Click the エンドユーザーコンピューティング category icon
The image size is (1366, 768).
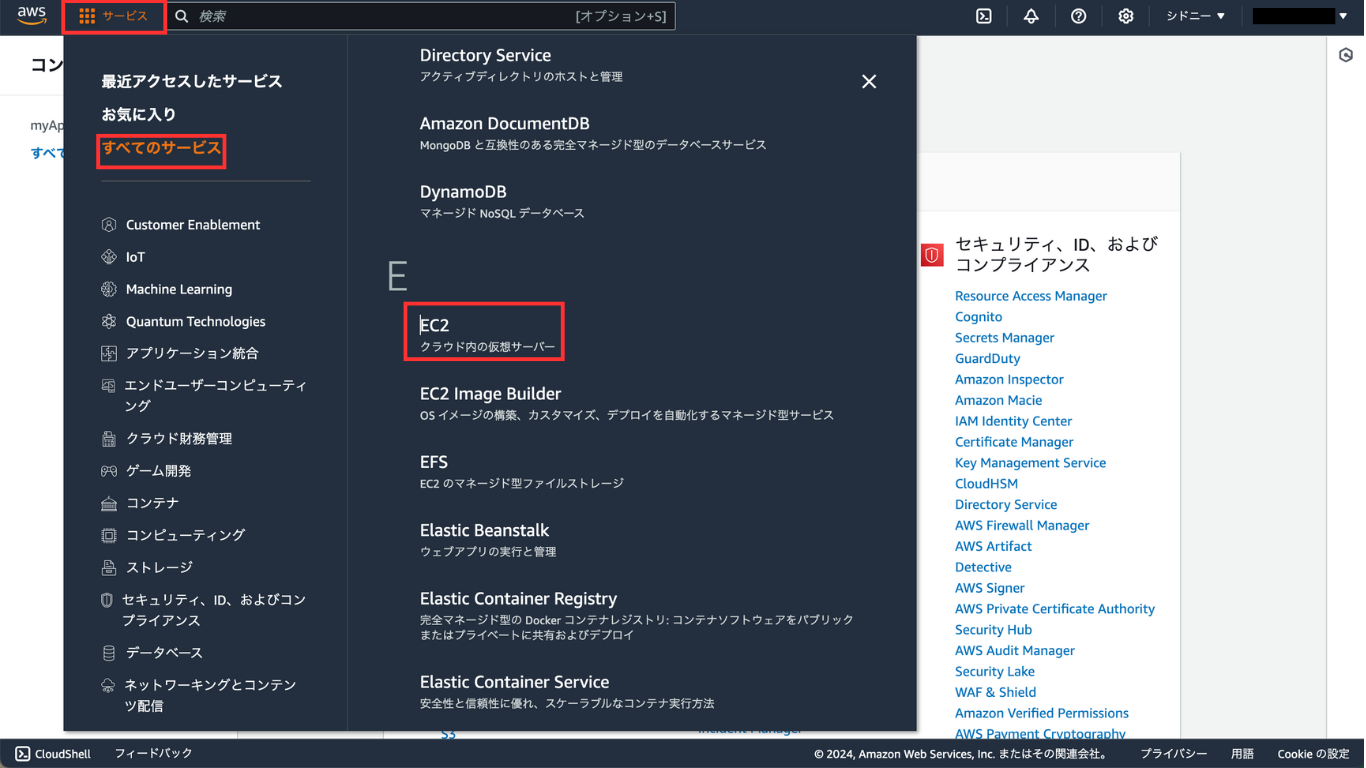tap(108, 385)
